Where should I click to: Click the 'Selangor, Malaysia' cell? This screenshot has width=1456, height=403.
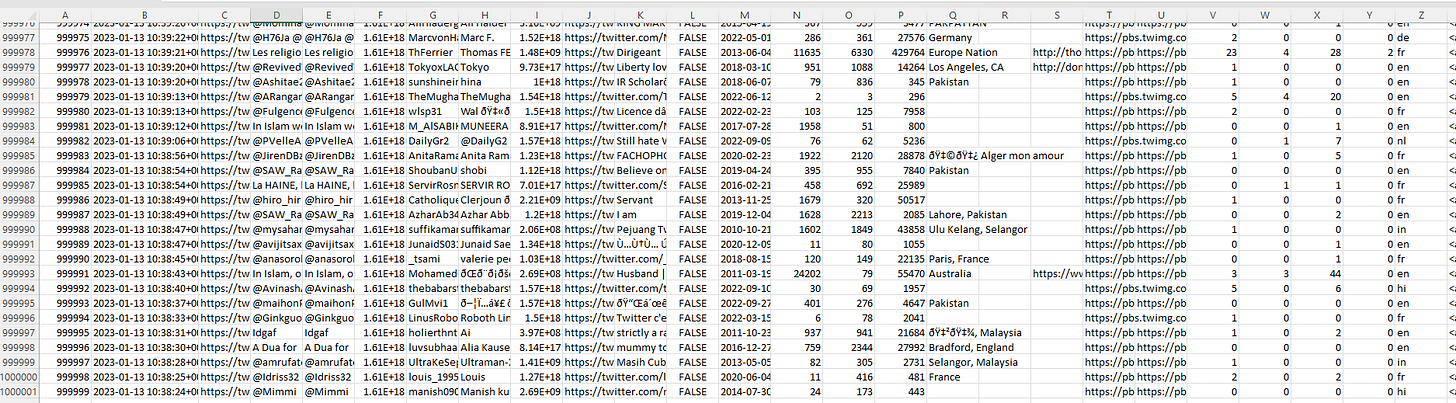[953, 362]
